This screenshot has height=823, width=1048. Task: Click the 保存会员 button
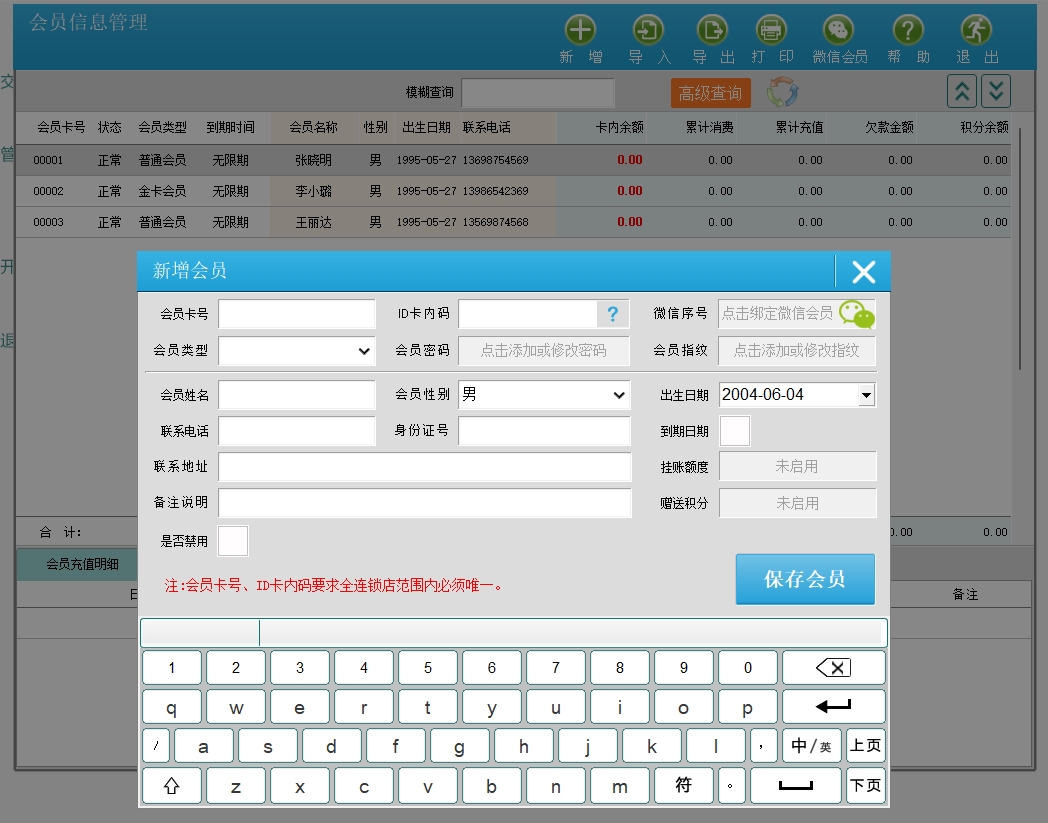pos(805,579)
